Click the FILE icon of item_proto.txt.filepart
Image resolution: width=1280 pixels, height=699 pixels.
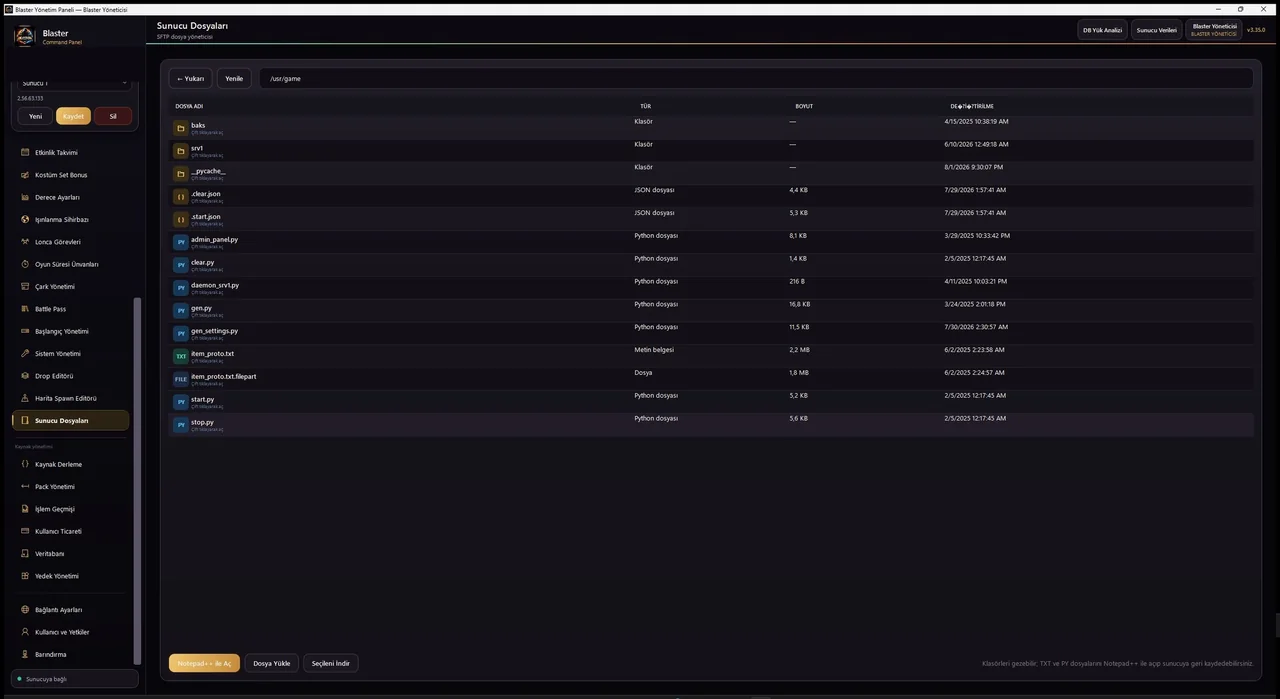click(x=181, y=379)
